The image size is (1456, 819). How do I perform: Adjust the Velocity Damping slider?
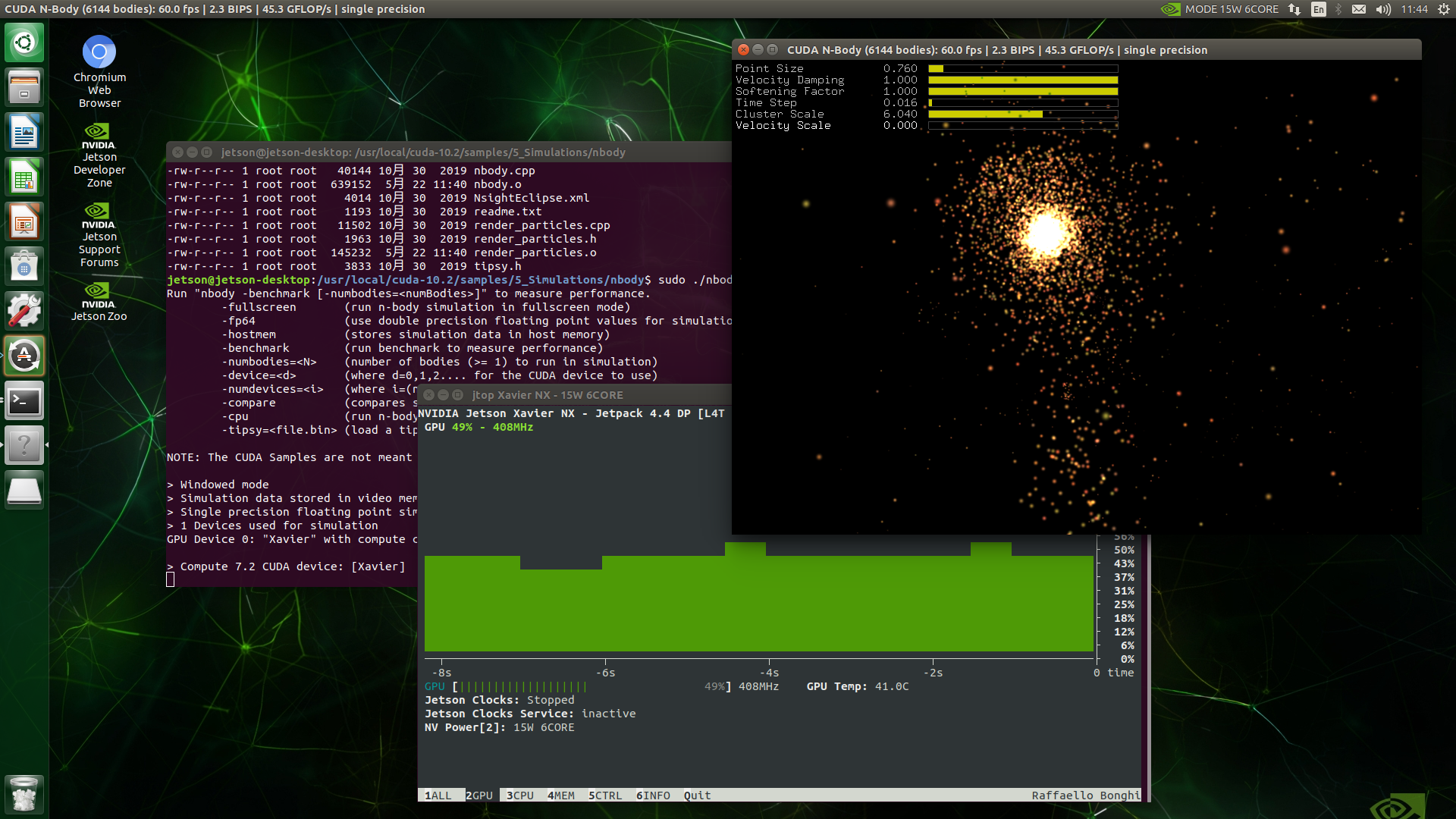pyautogui.click(x=1023, y=80)
